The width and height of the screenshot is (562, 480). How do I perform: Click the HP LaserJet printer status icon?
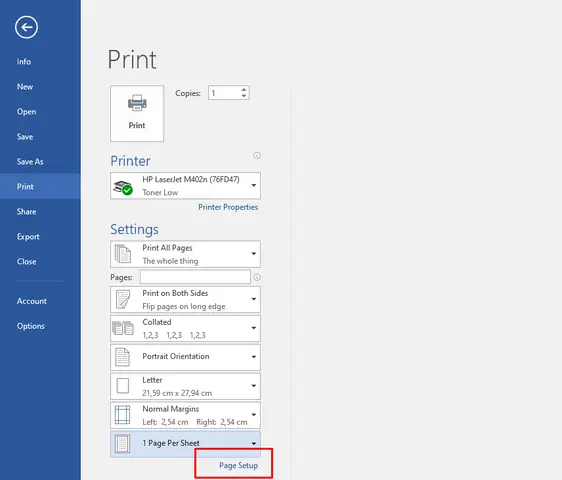click(x=123, y=187)
